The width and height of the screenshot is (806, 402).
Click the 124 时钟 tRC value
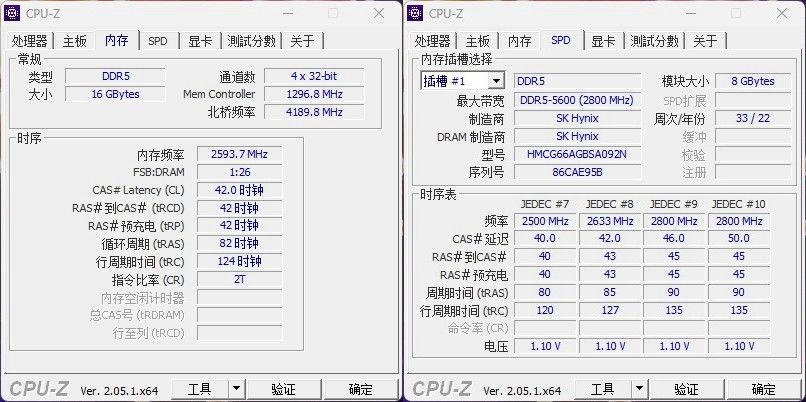click(x=239, y=261)
